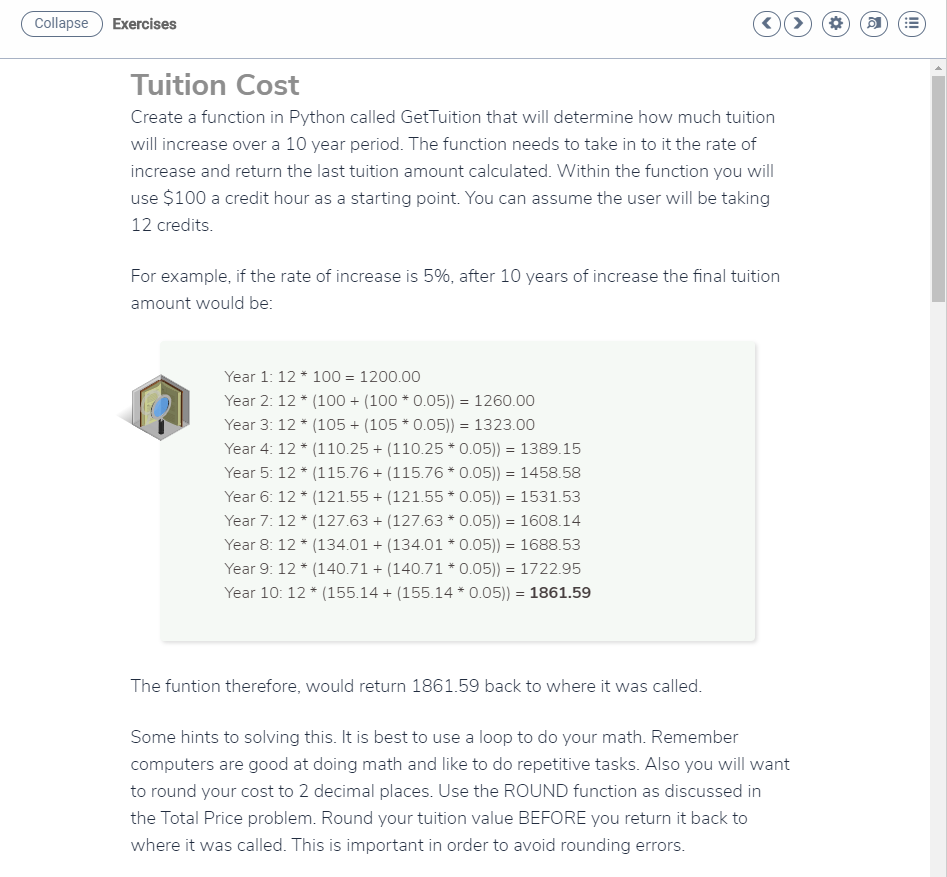Click the Collapse button at top left

click(x=61, y=23)
